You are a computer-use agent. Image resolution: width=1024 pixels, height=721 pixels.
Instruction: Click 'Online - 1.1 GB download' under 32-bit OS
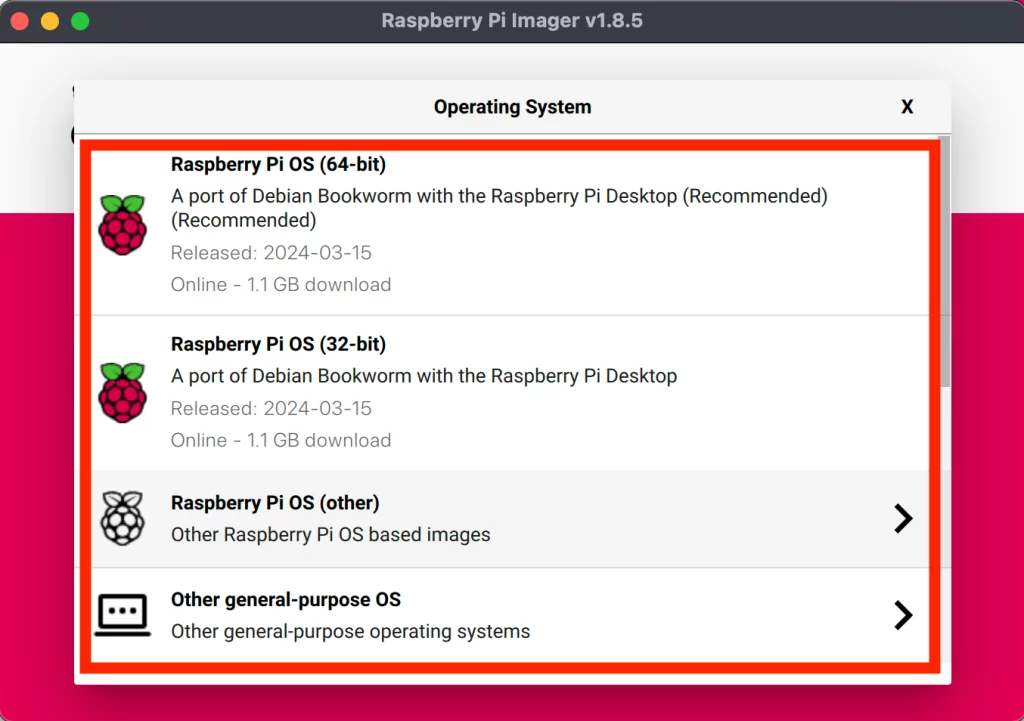click(x=281, y=440)
